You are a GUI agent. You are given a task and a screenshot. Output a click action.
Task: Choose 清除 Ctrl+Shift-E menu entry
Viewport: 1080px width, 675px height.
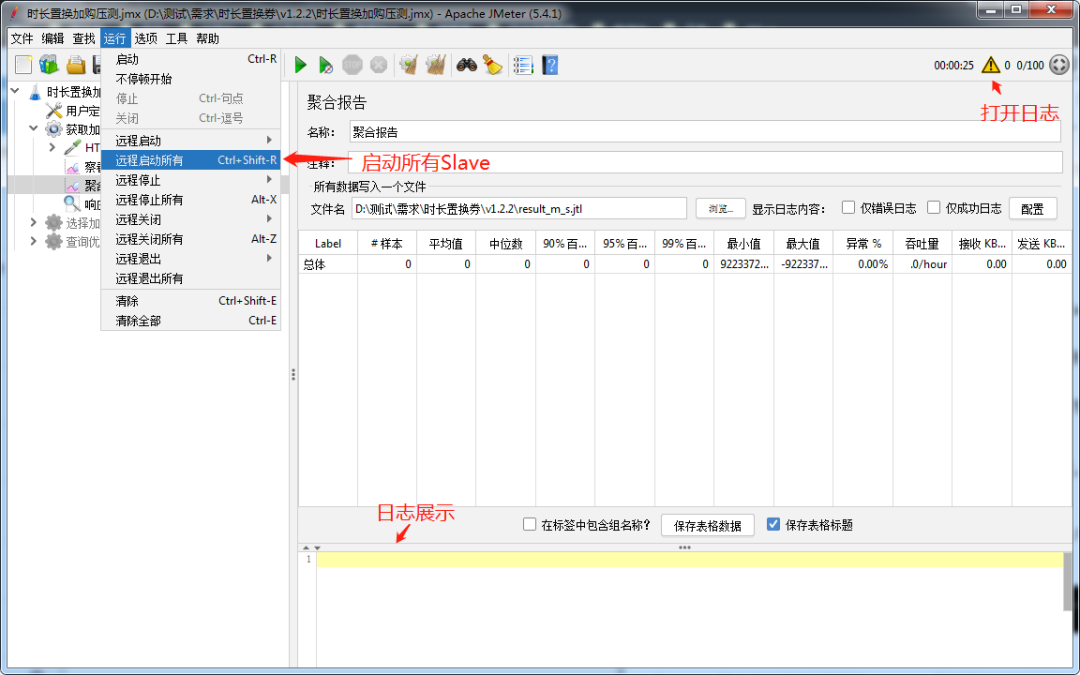point(191,301)
